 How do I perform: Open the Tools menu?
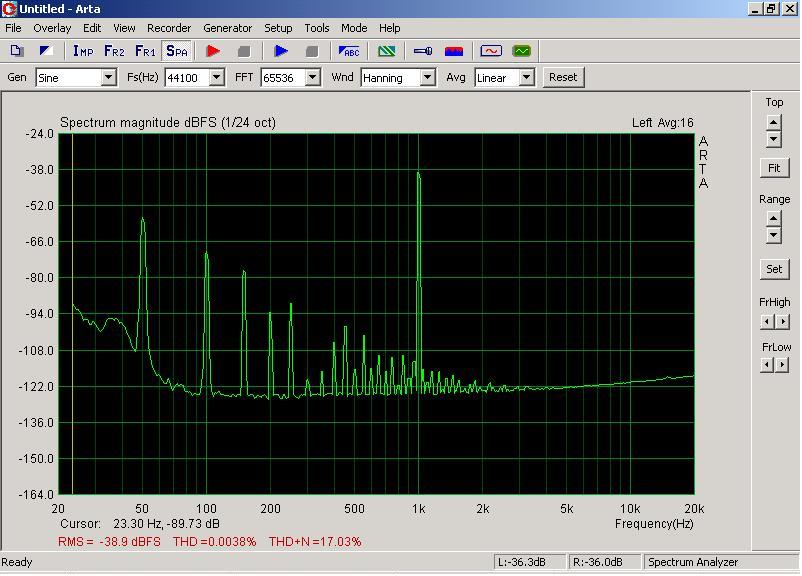[317, 28]
